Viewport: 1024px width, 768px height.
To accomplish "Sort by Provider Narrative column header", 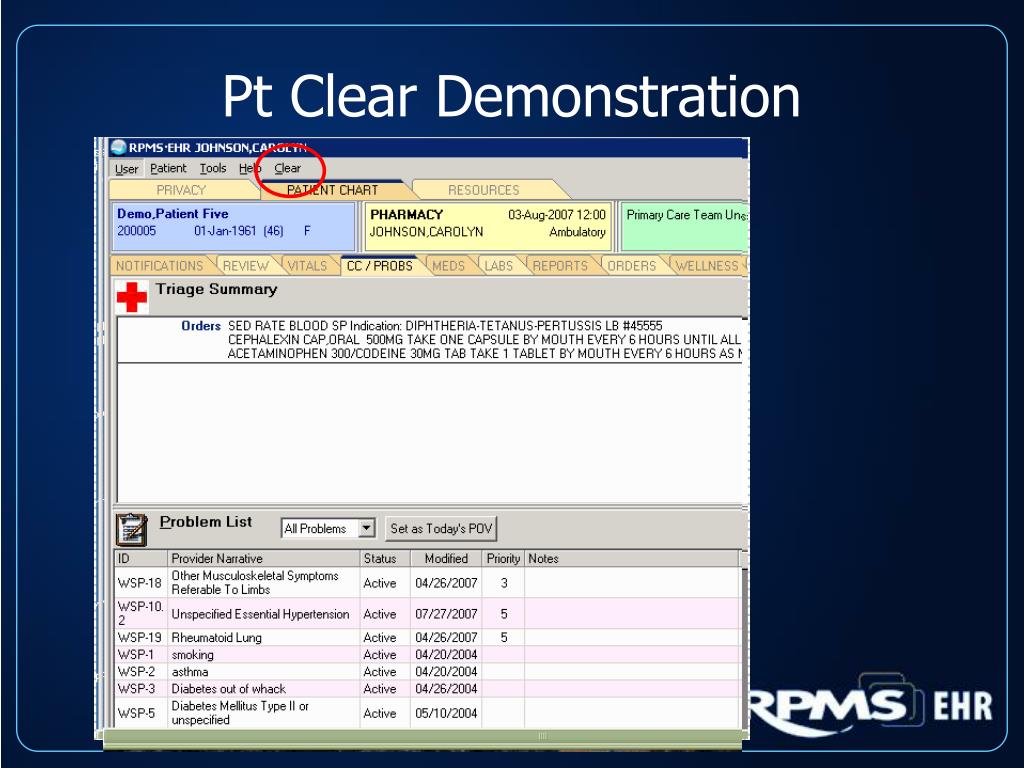I will [x=263, y=558].
